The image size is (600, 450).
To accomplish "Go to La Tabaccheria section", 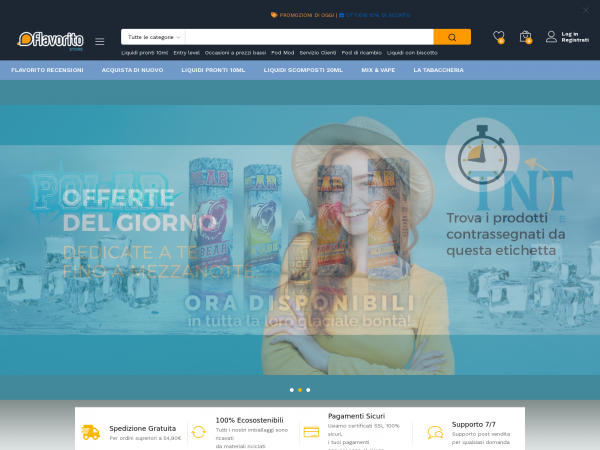I will (438, 70).
